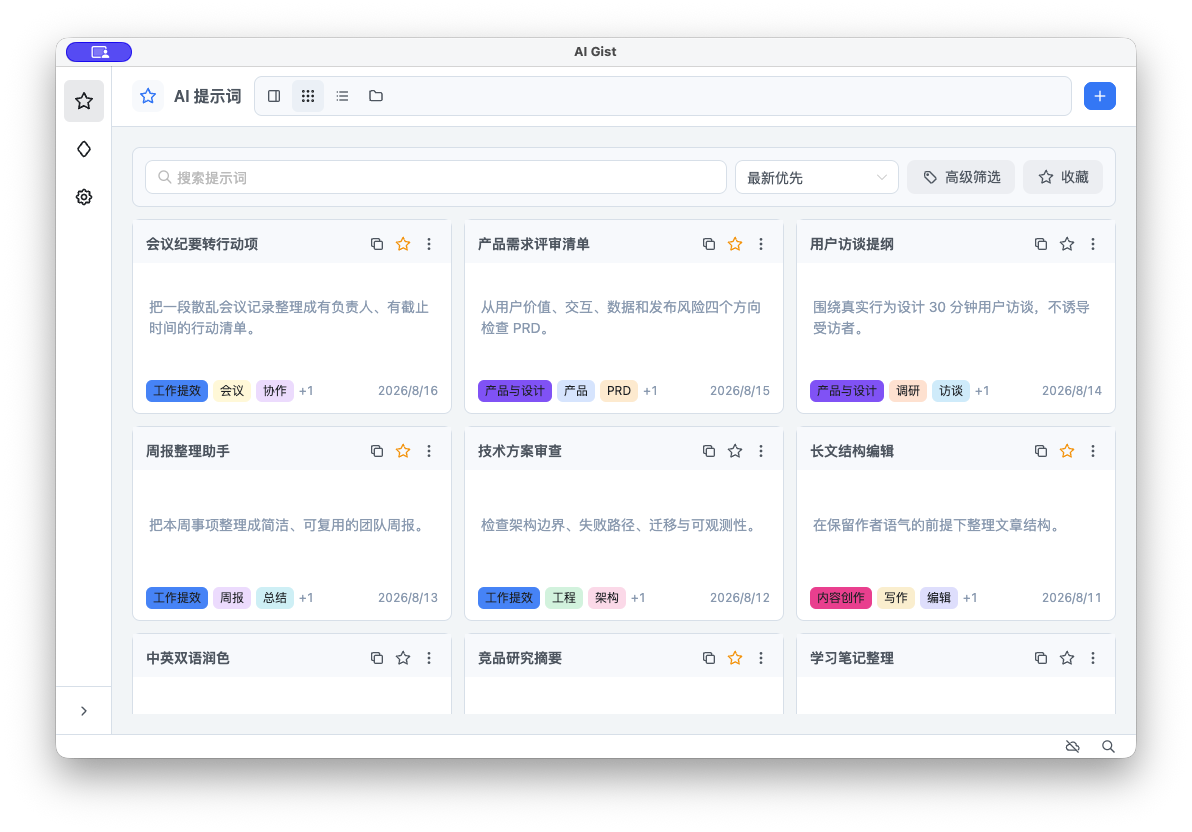The height and width of the screenshot is (832, 1192).
Task: Click the 调研 tag chip
Action: [x=908, y=391]
